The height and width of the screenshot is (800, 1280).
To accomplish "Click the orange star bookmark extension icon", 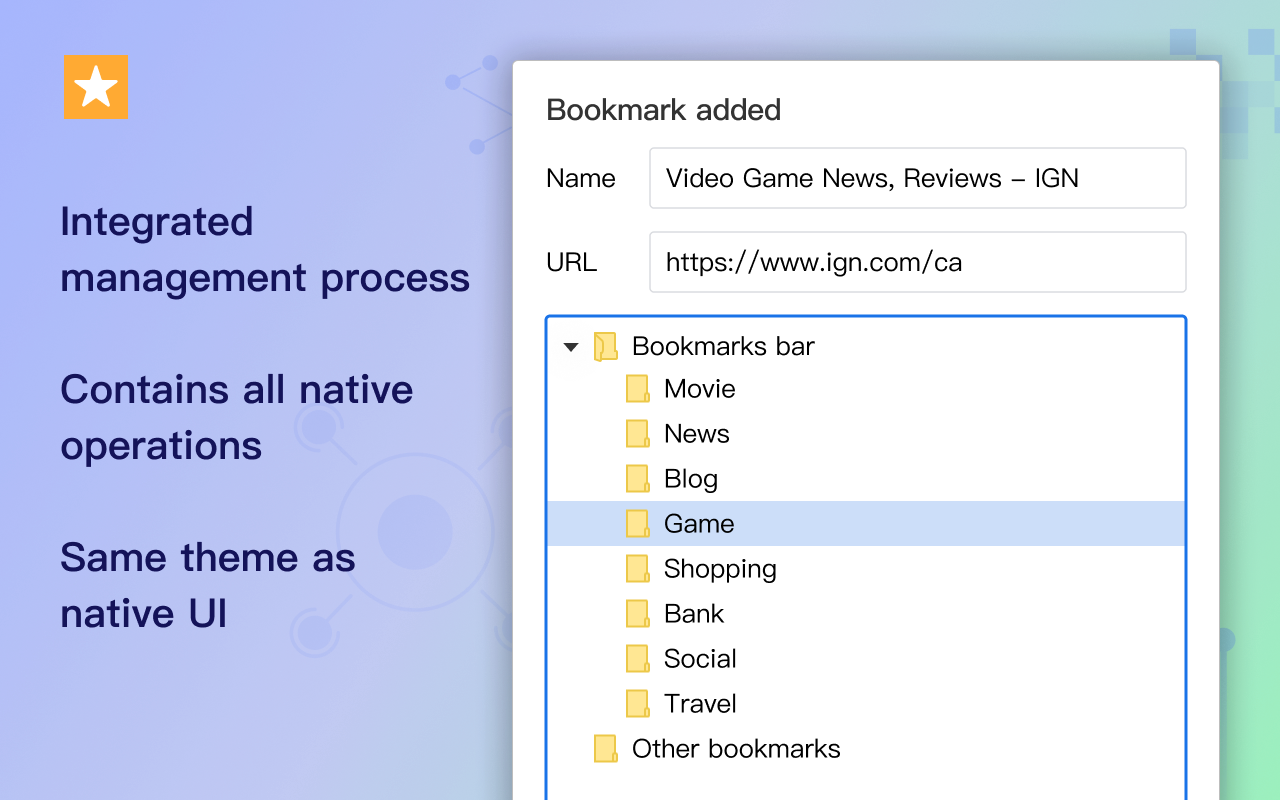I will 96,88.
